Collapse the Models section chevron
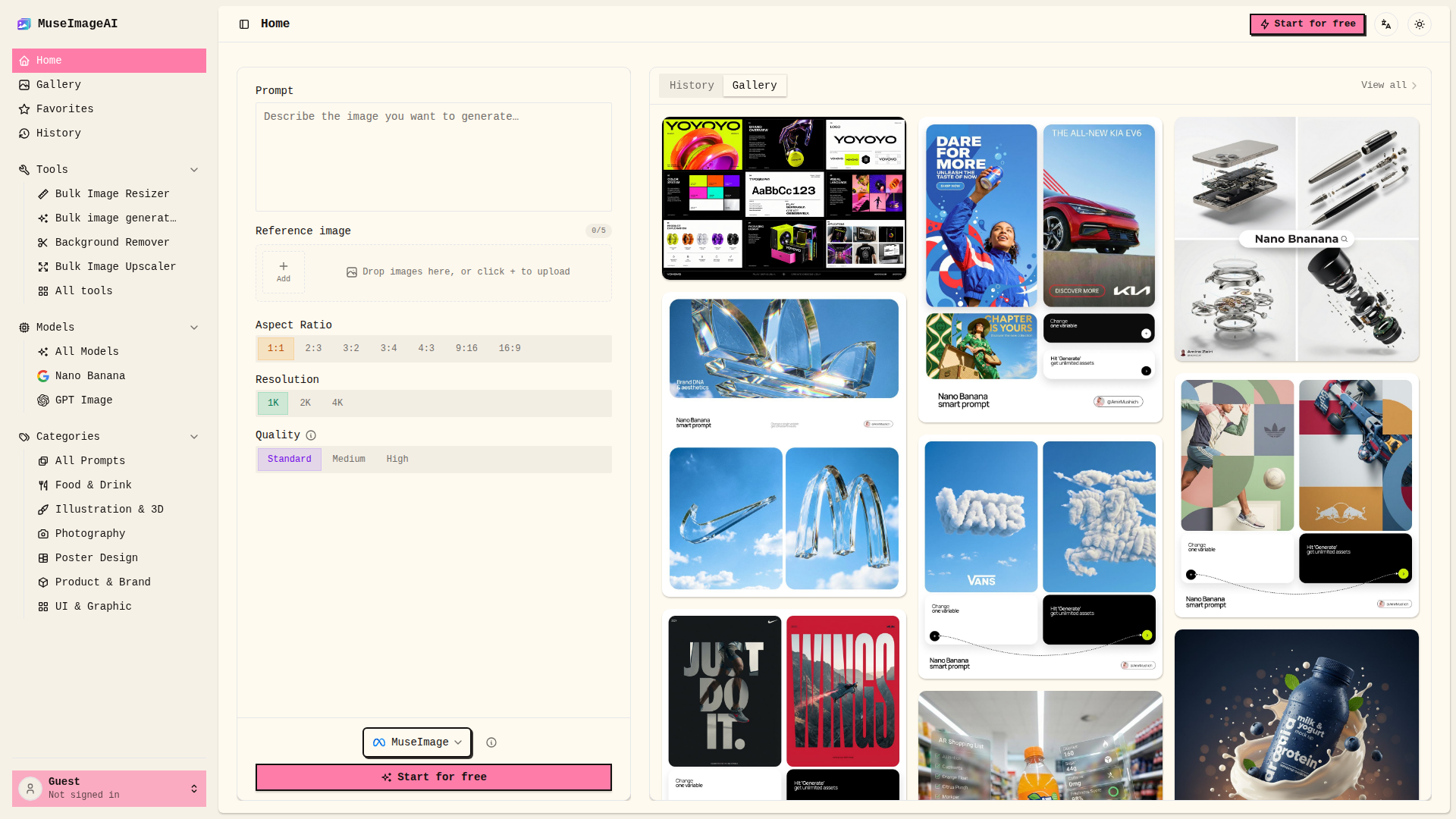 pos(194,328)
